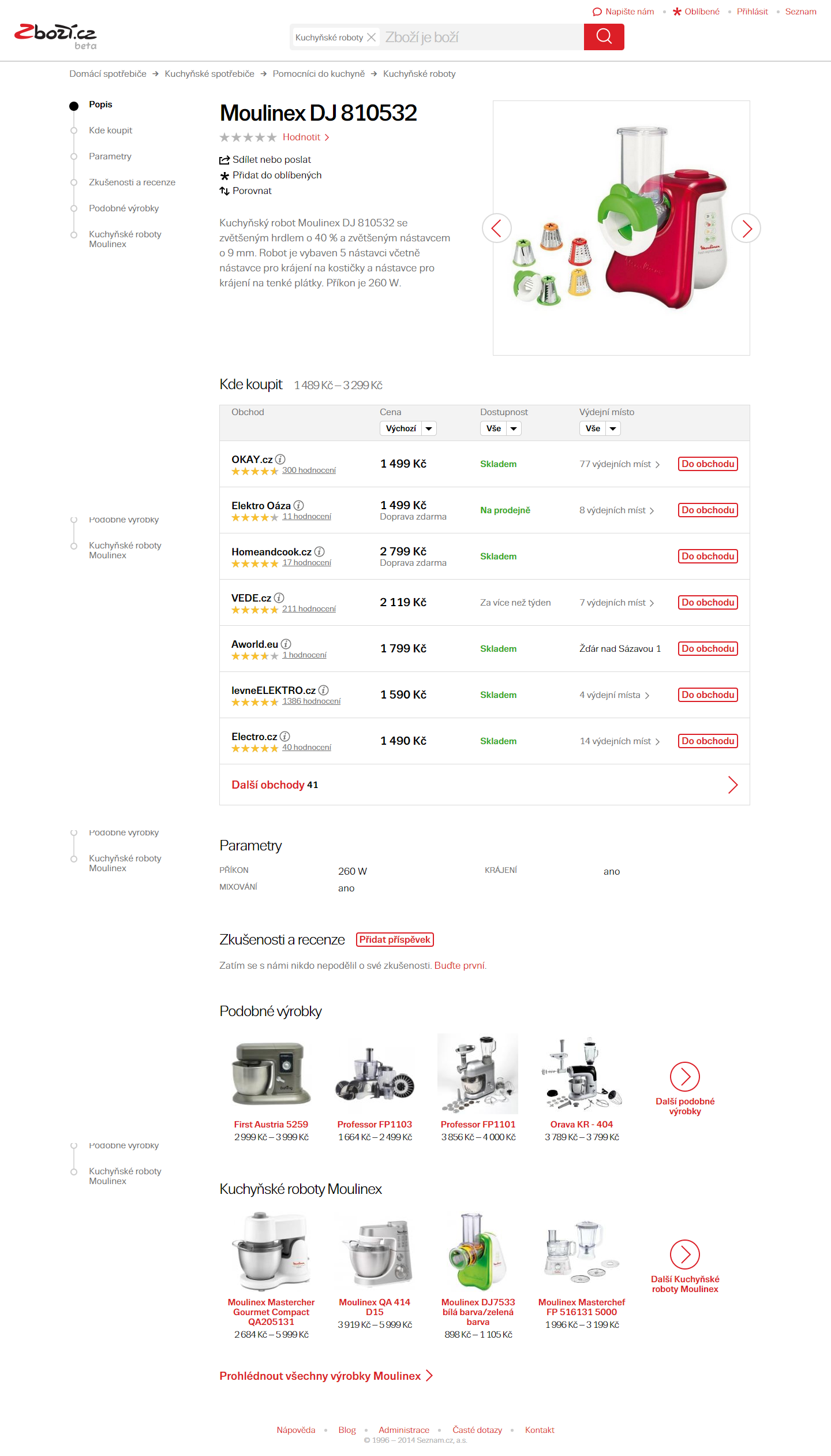Click the red search magnifier button
The width and height of the screenshot is (831, 1456).
pyautogui.click(x=604, y=37)
